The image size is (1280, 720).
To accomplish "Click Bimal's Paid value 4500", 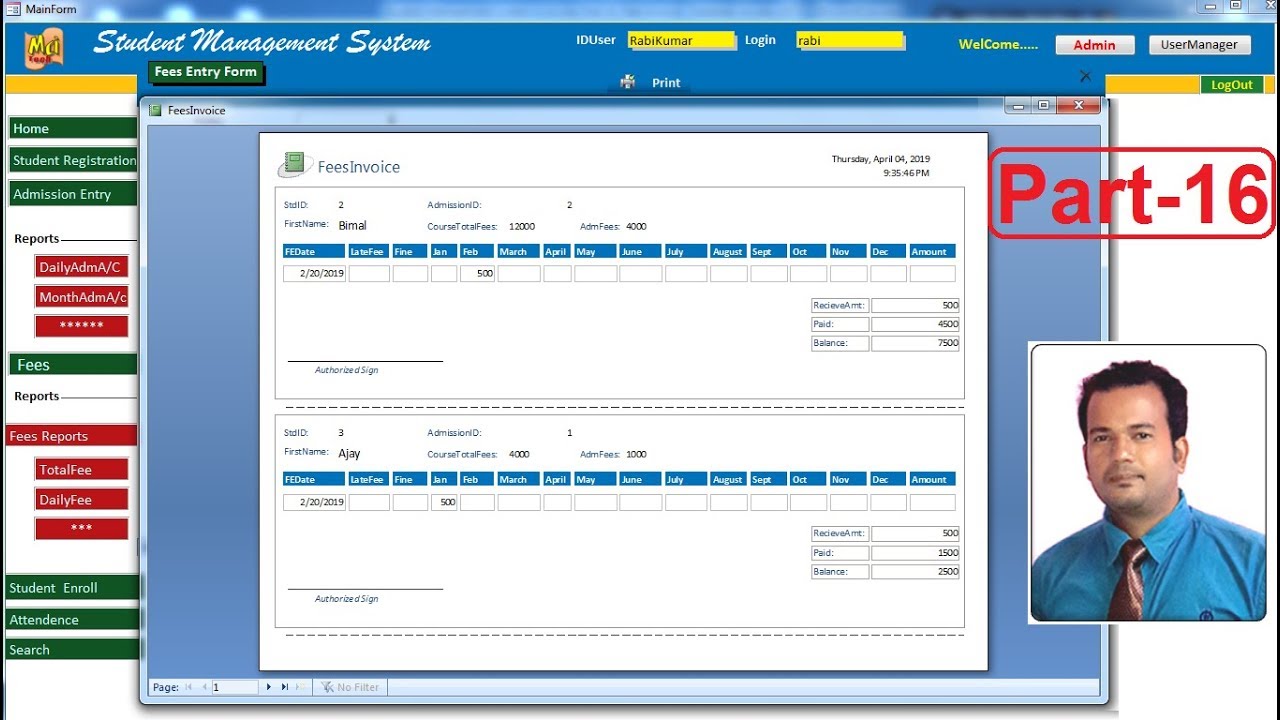I will coord(915,324).
